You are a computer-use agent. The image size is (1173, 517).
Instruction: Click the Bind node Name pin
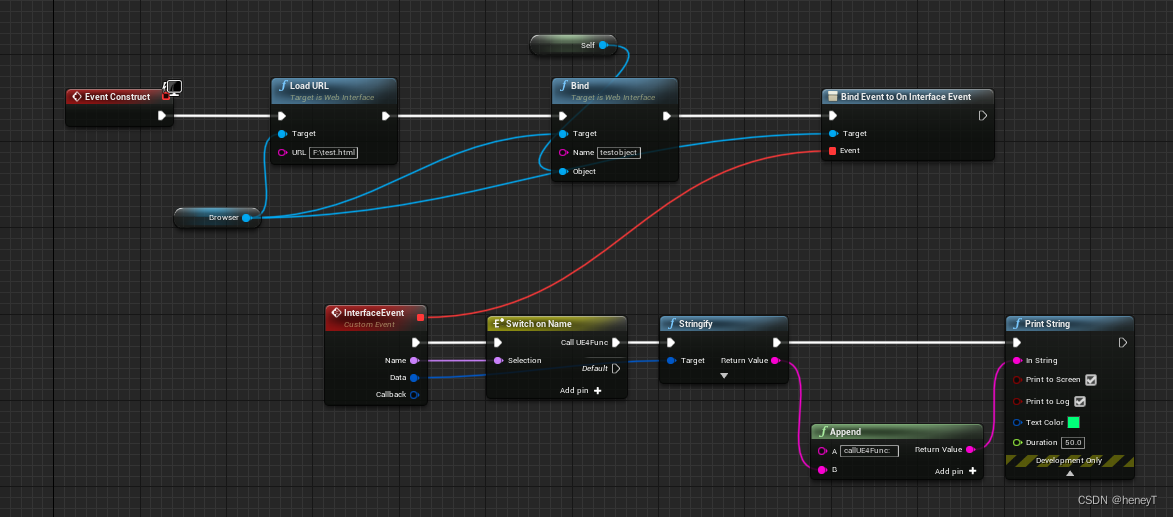coord(563,153)
